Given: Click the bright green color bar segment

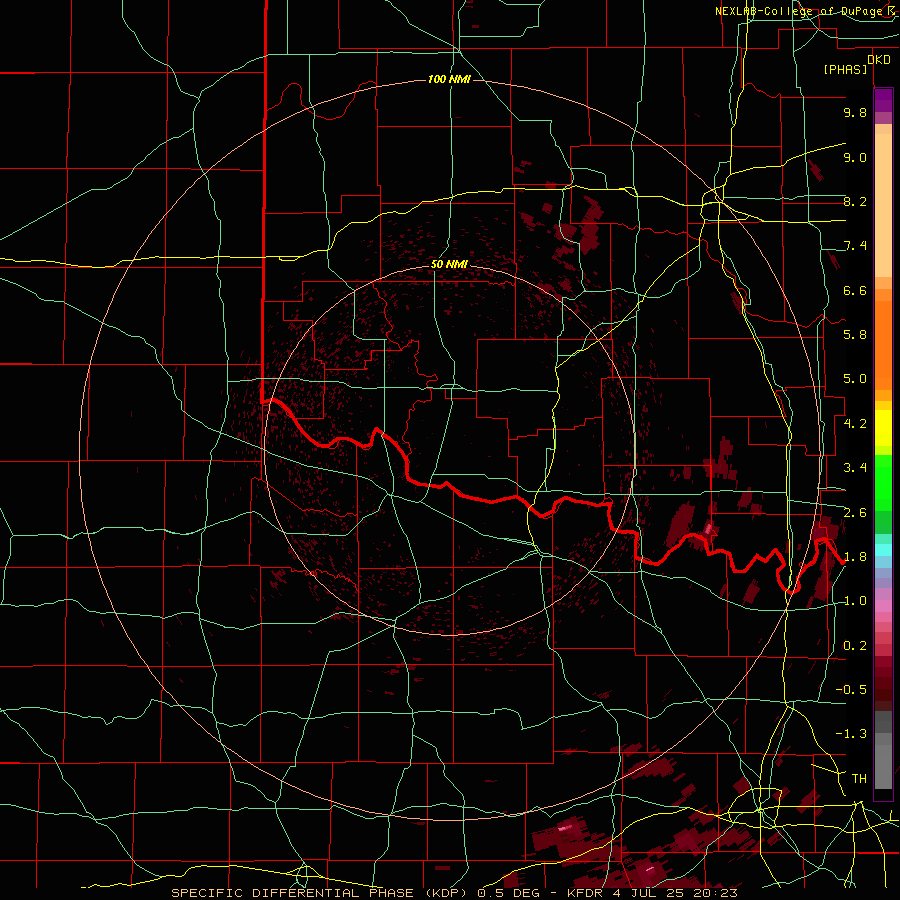Looking at the screenshot, I should point(883,483).
